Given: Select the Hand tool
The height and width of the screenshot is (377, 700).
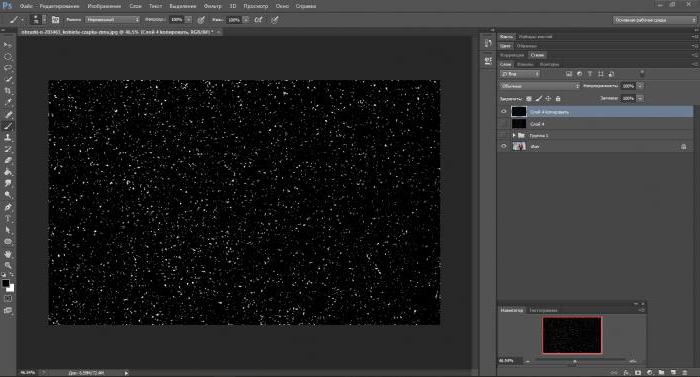Looking at the screenshot, I should click(8, 254).
